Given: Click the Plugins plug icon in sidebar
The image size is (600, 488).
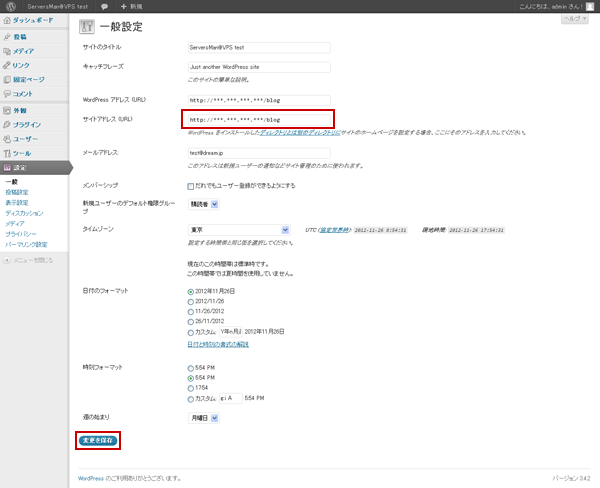Looking at the screenshot, I should coord(7,125).
